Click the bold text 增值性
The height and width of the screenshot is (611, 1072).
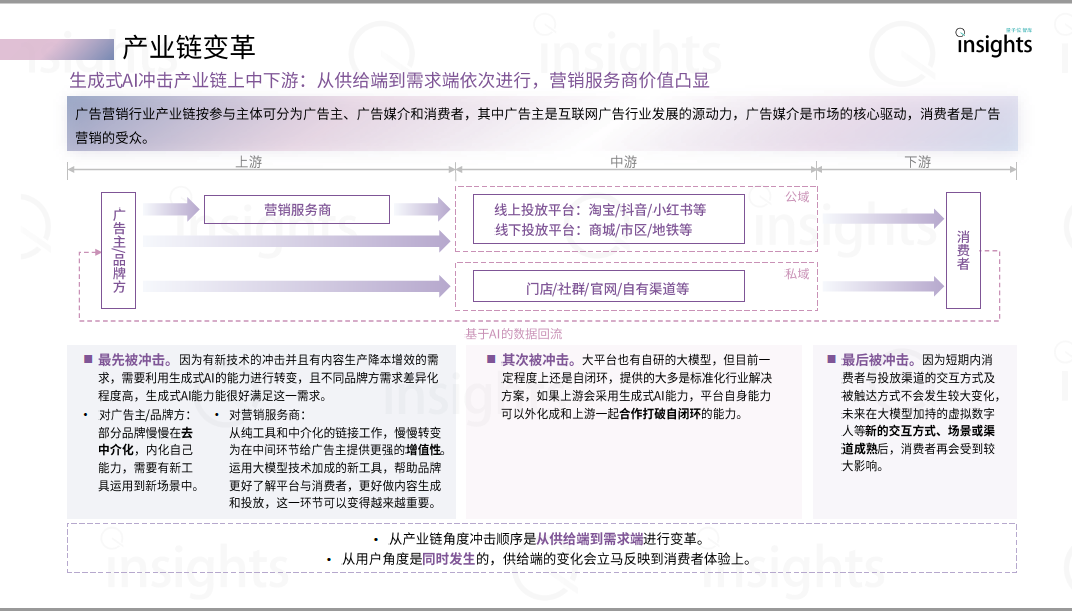tap(423, 450)
